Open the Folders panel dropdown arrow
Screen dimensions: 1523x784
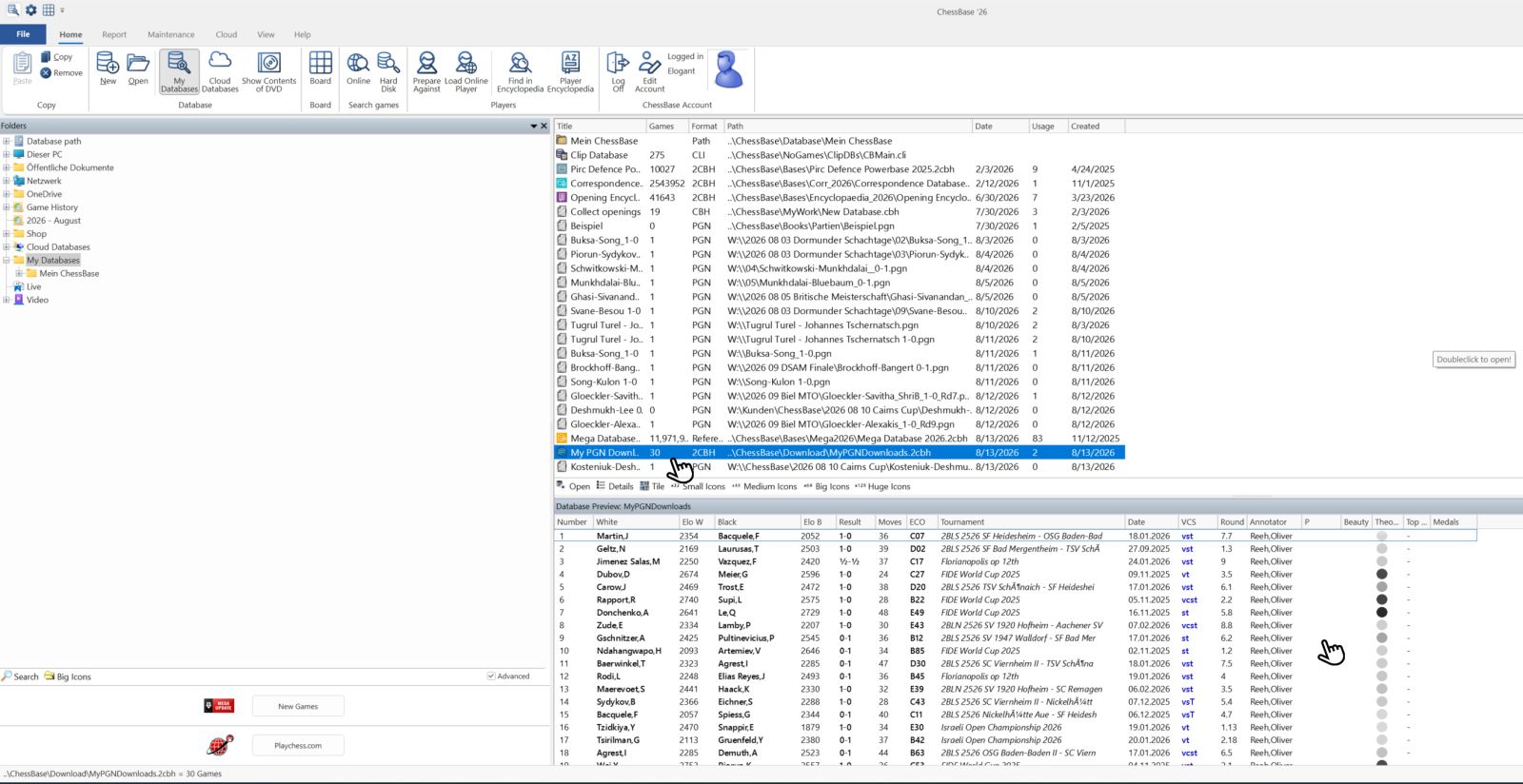pos(534,126)
